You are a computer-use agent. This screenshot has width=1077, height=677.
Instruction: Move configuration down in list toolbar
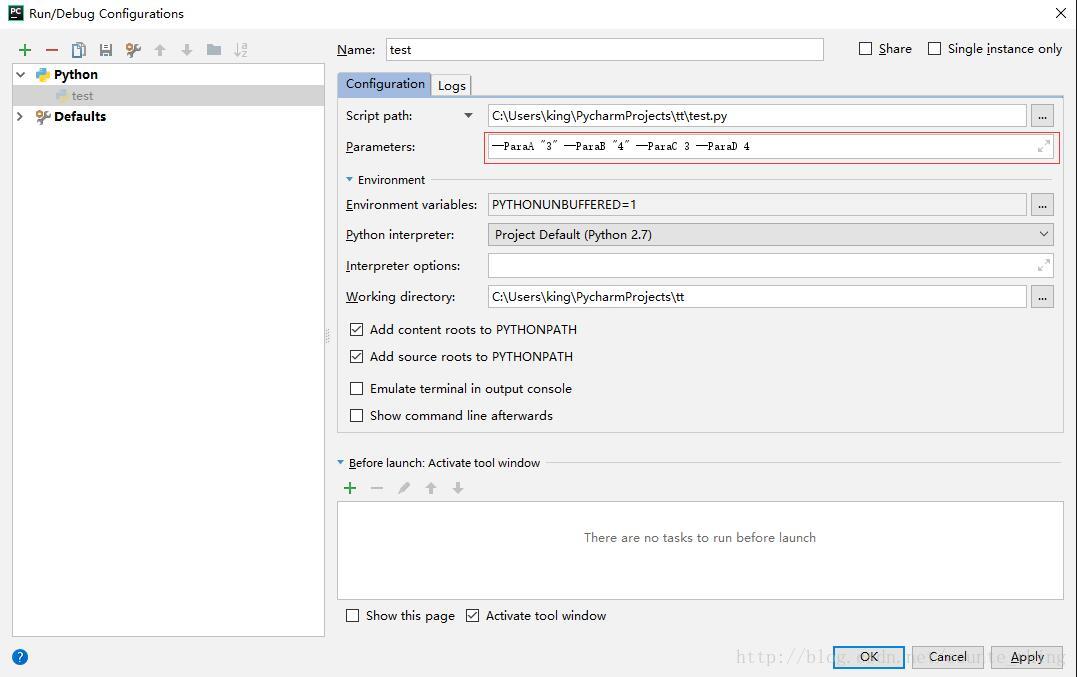(x=187, y=49)
